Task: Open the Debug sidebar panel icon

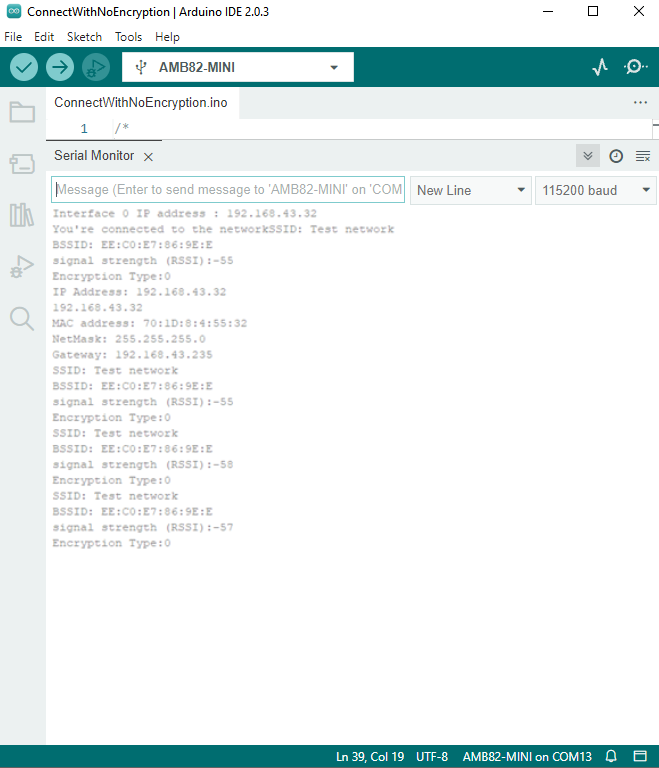Action: click(x=22, y=267)
